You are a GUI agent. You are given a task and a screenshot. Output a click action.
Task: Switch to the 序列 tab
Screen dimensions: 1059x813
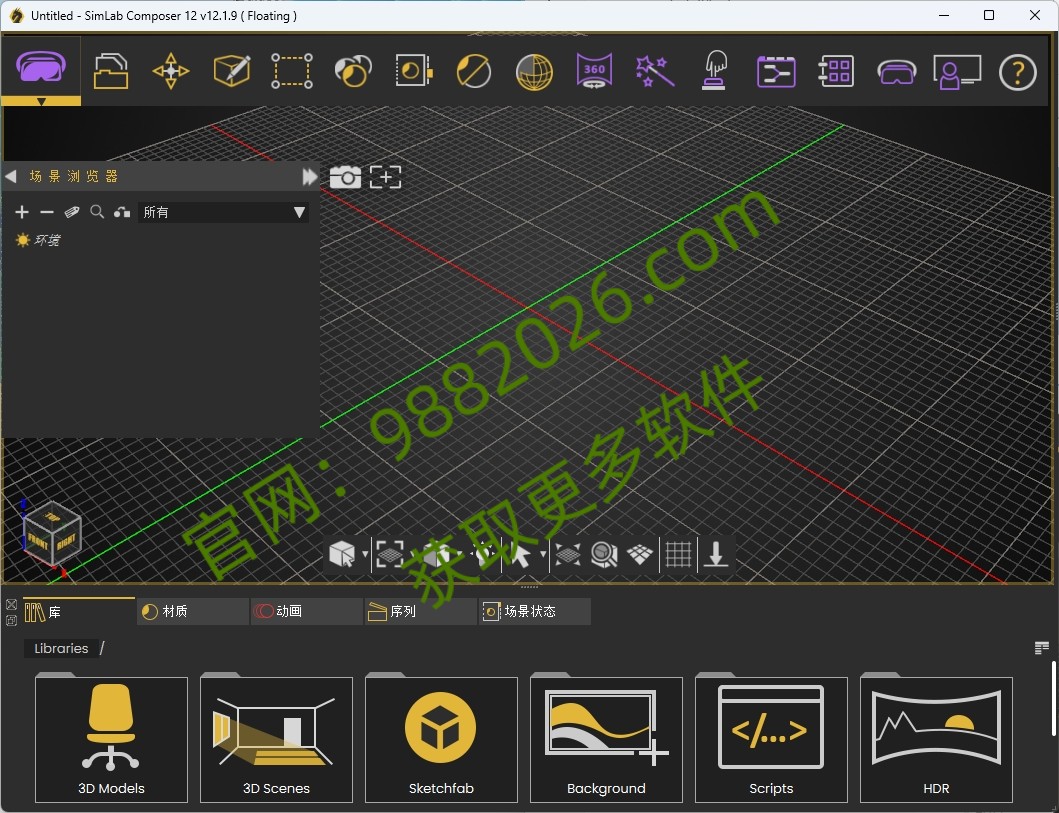[421, 612]
